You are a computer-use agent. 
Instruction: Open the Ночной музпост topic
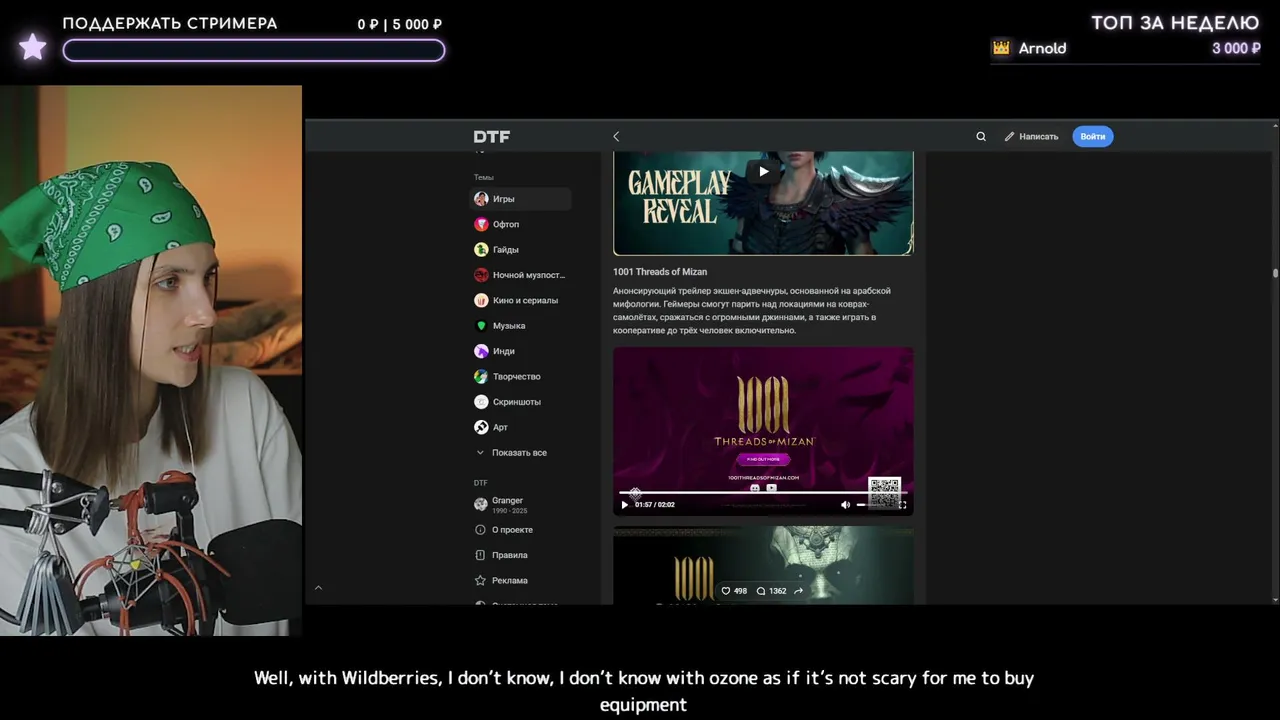pyautogui.click(x=521, y=275)
